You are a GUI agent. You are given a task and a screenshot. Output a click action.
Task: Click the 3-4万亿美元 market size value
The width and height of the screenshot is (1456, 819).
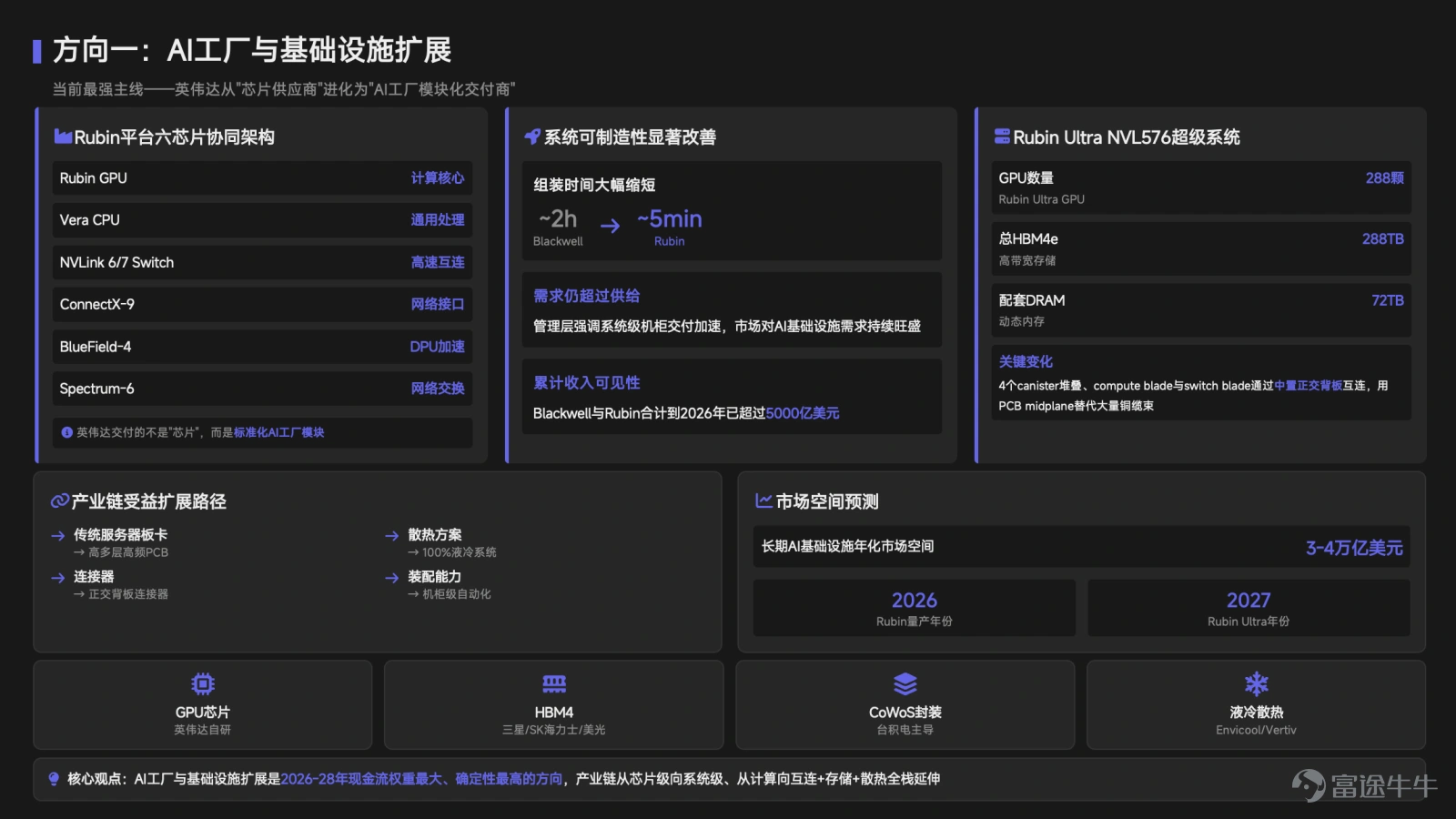click(x=1354, y=548)
